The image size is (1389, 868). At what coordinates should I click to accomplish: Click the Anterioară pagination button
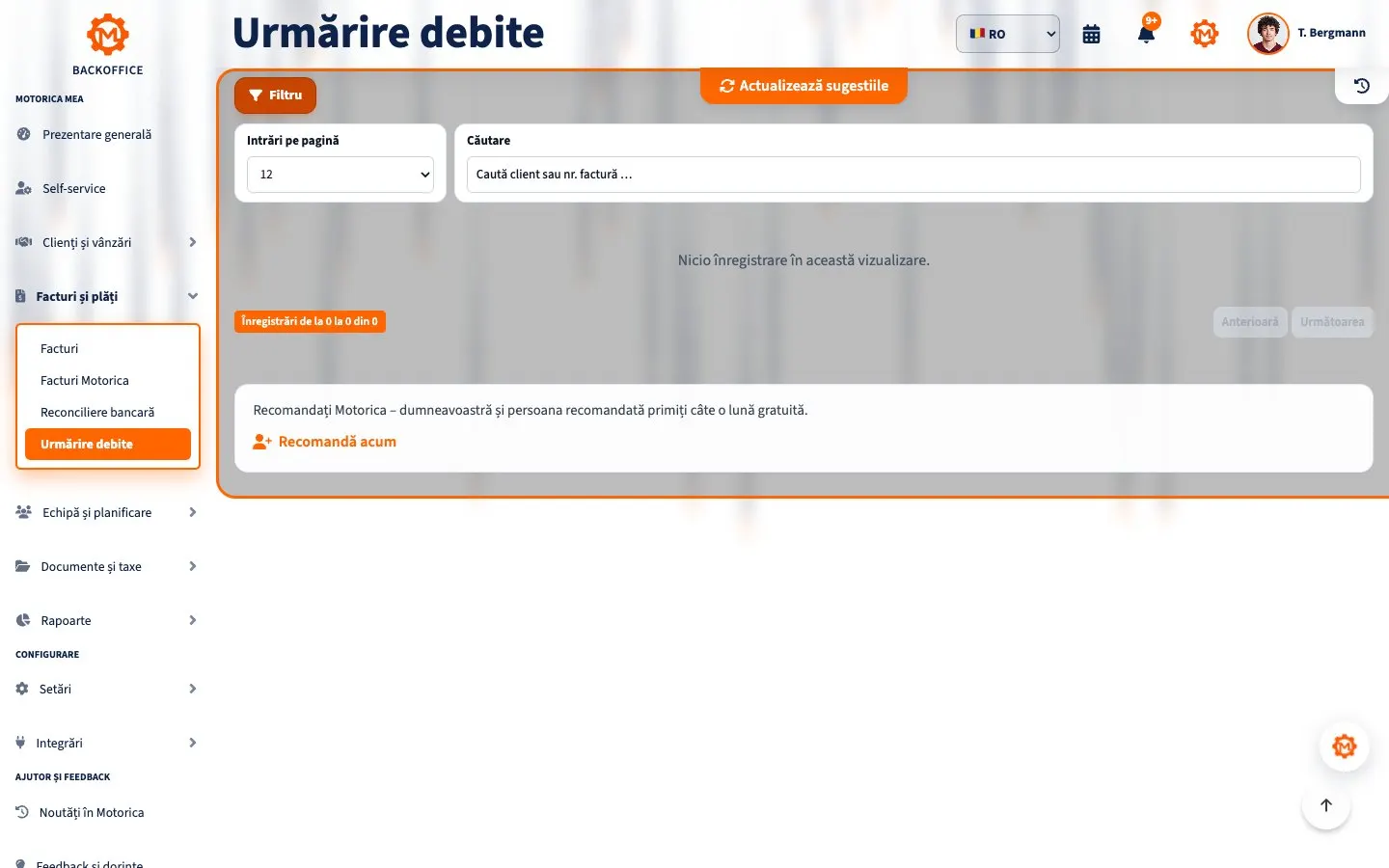click(1250, 322)
